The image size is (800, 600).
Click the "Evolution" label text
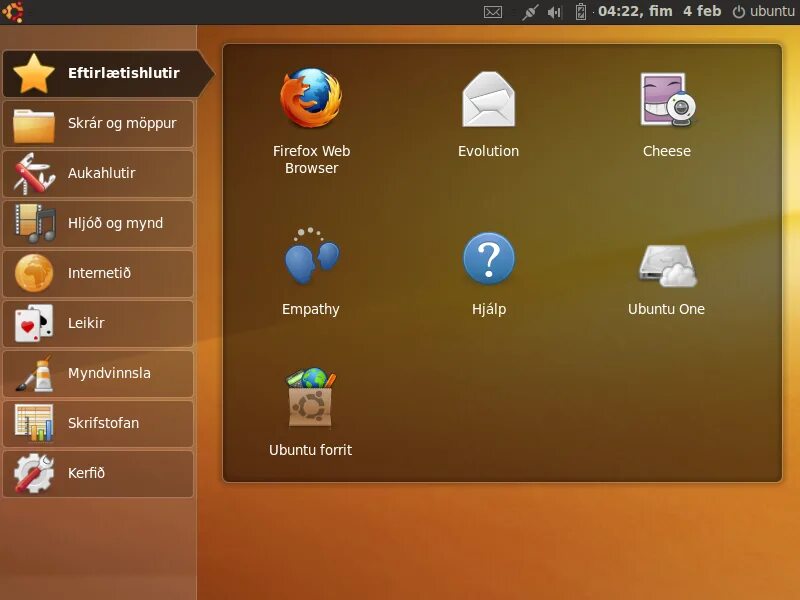coord(488,151)
